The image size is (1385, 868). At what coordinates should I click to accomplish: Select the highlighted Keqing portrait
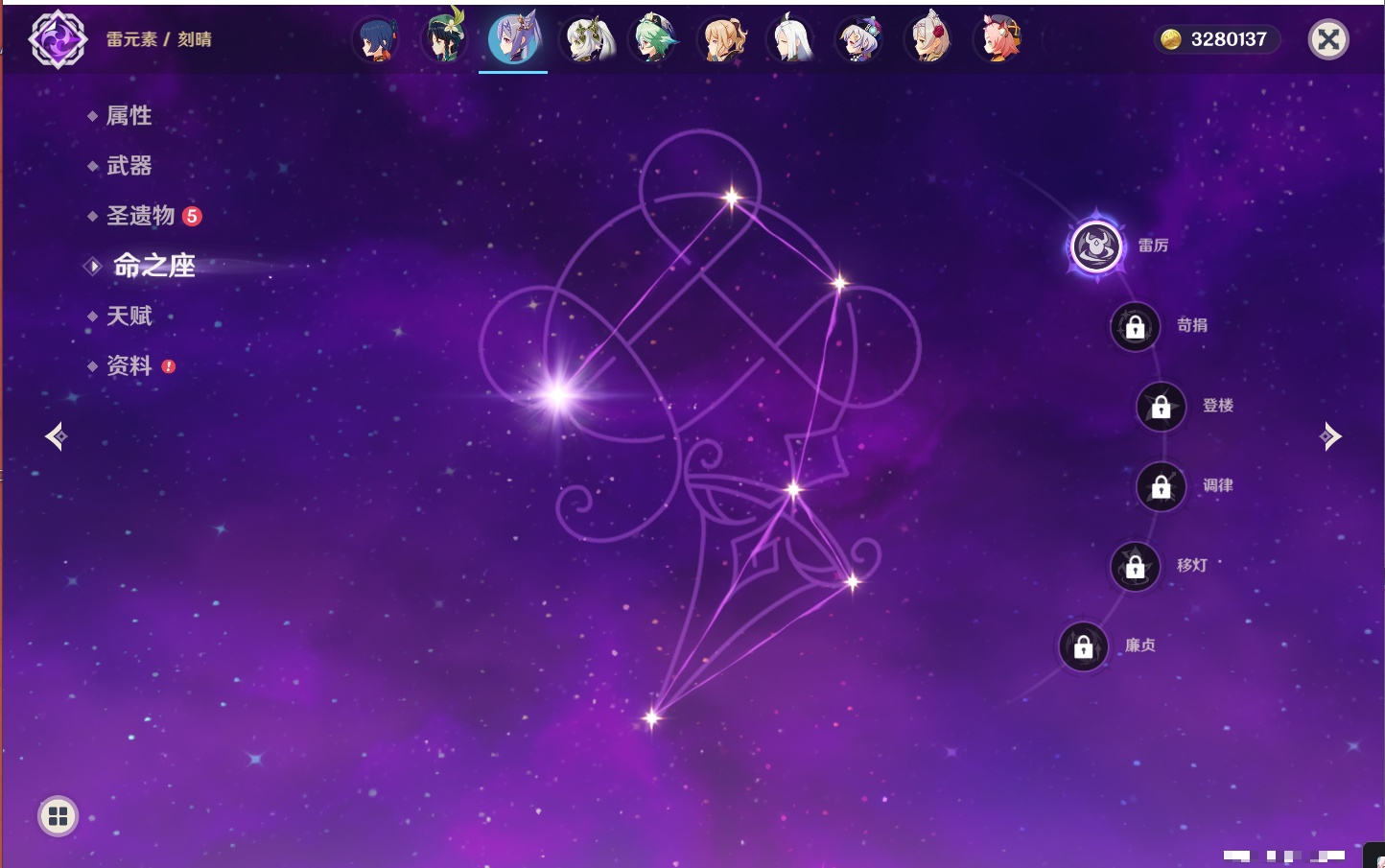pyautogui.click(x=514, y=39)
